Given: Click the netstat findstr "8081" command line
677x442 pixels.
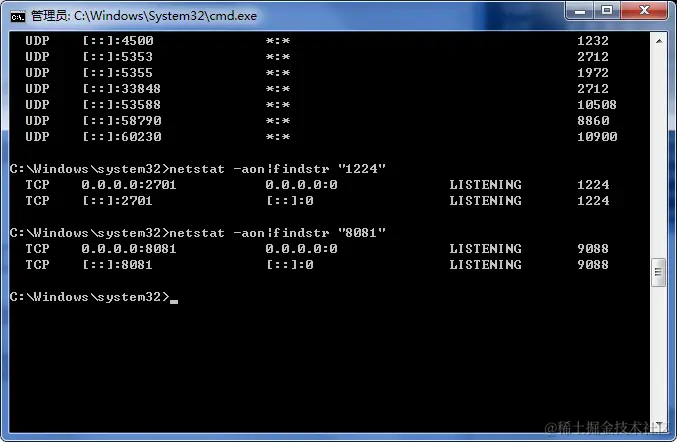Looking at the screenshot, I should 197,233.
